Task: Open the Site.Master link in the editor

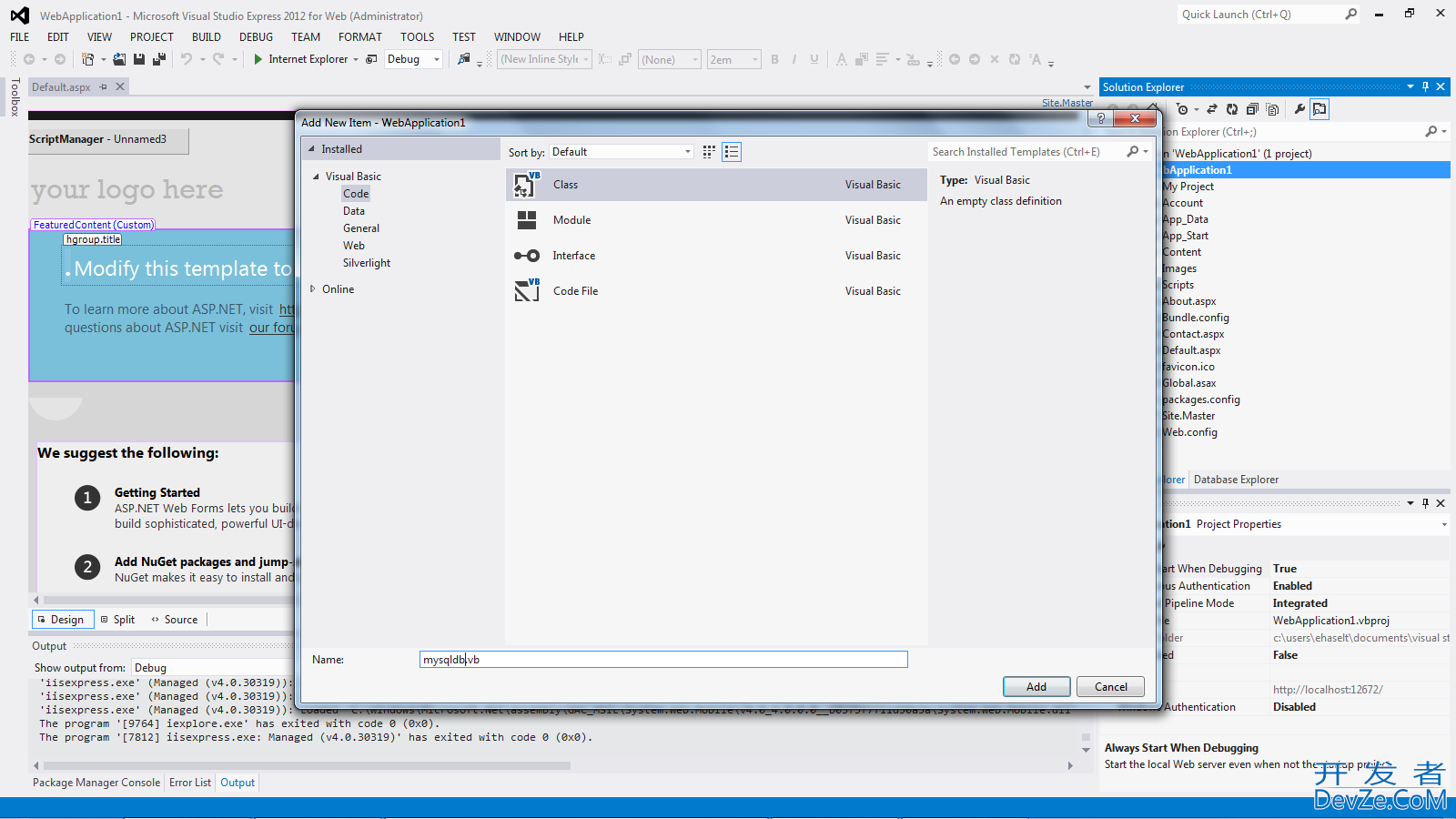Action: pos(1067,103)
